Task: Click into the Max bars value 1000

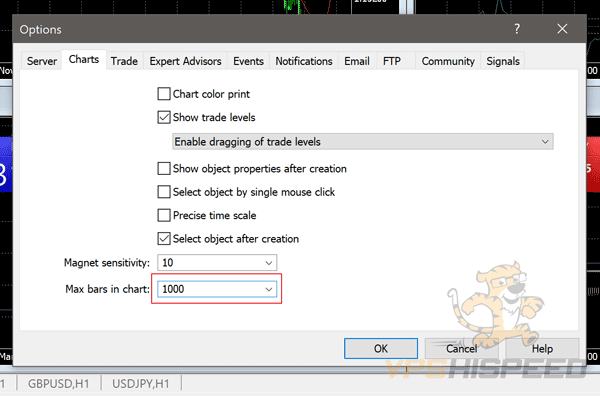Action: click(173, 289)
